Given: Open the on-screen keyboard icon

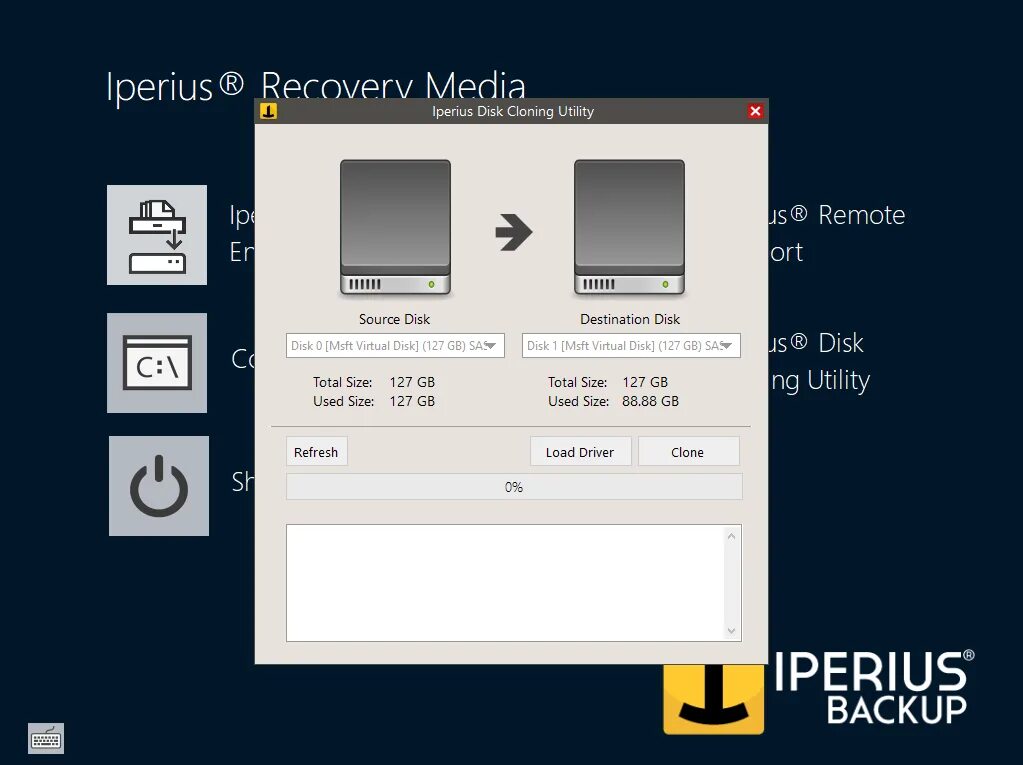Looking at the screenshot, I should pos(46,739).
